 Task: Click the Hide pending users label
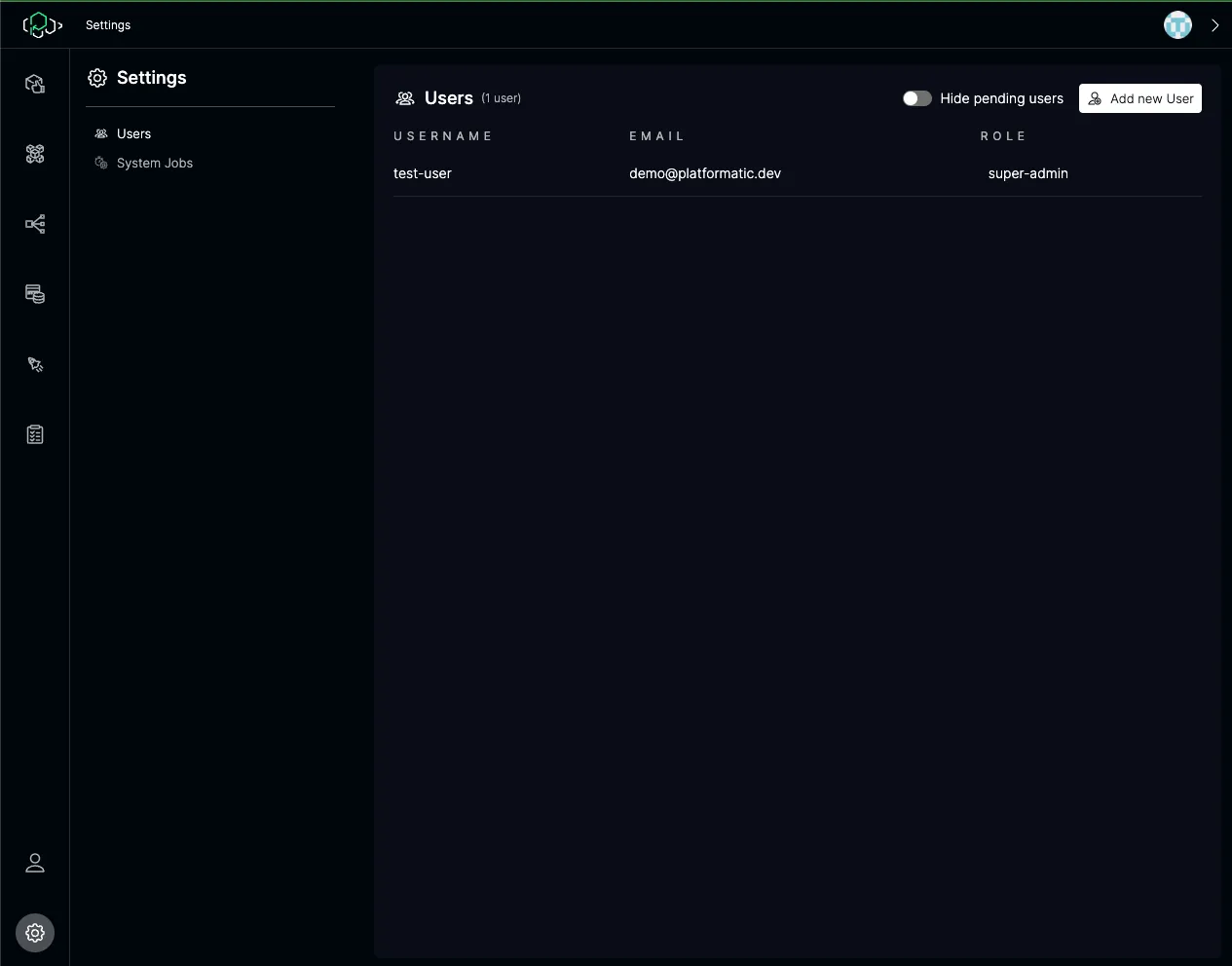(1001, 98)
